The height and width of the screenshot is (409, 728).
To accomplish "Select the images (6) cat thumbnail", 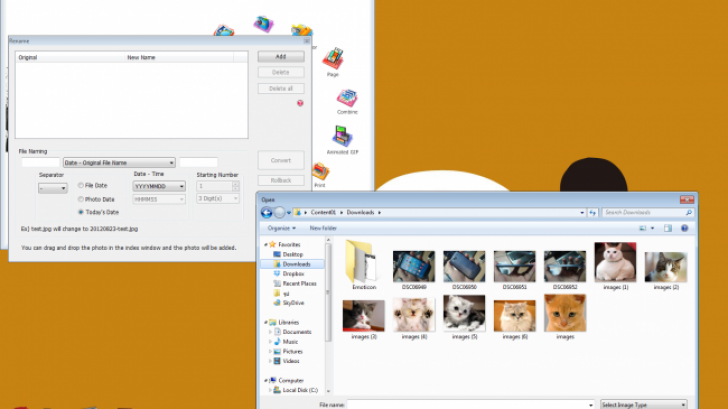I will (514, 316).
